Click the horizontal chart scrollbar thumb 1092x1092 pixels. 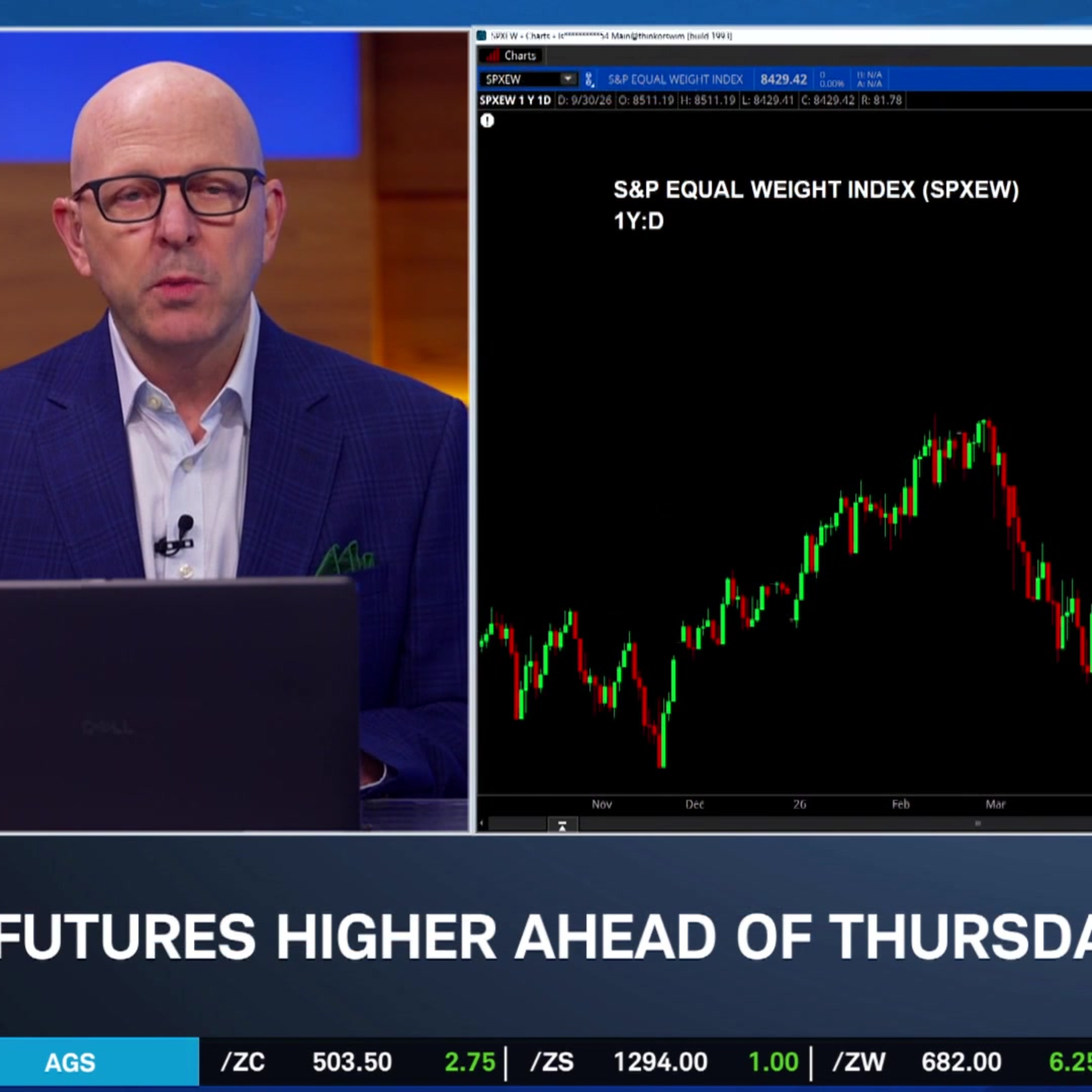point(977,824)
